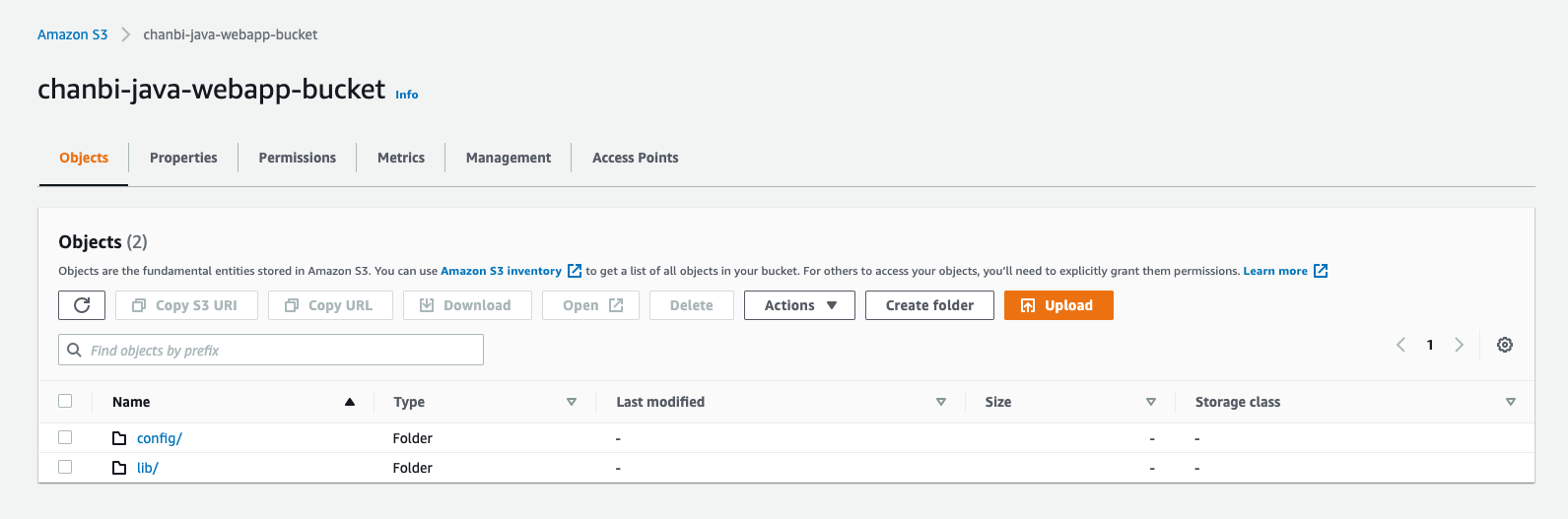Click Folder type cell in config/ row
Screen dimensions: 1568x519
pyautogui.click(x=413, y=438)
